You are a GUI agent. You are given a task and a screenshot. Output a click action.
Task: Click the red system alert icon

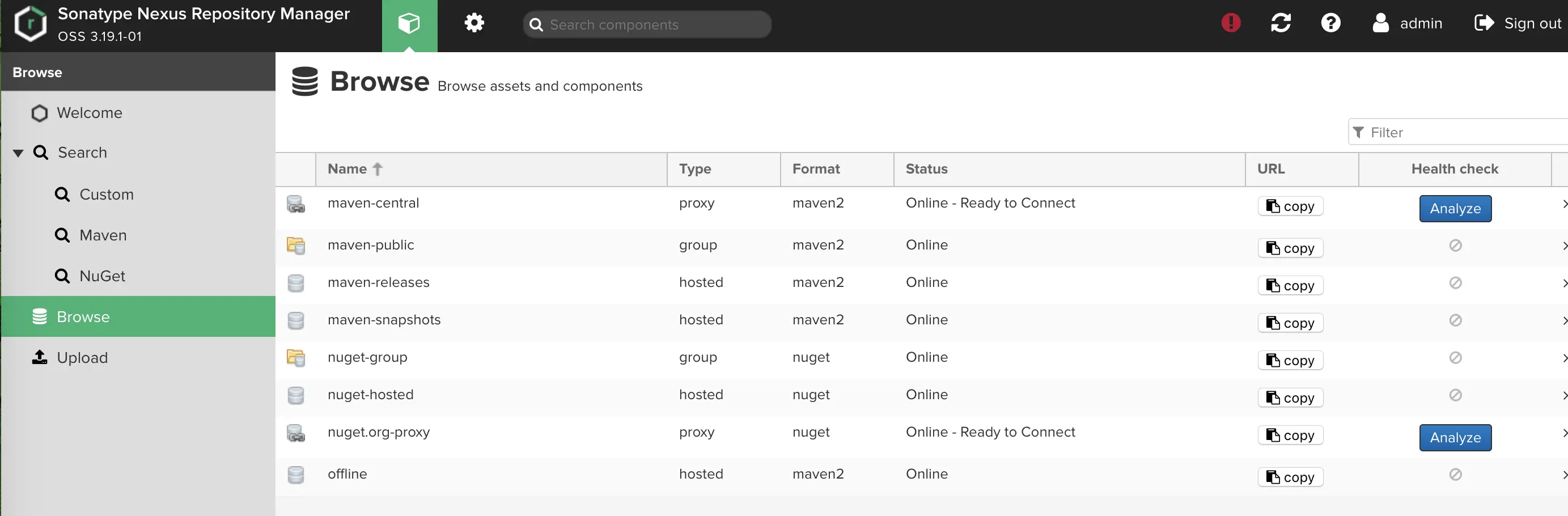[1231, 23]
